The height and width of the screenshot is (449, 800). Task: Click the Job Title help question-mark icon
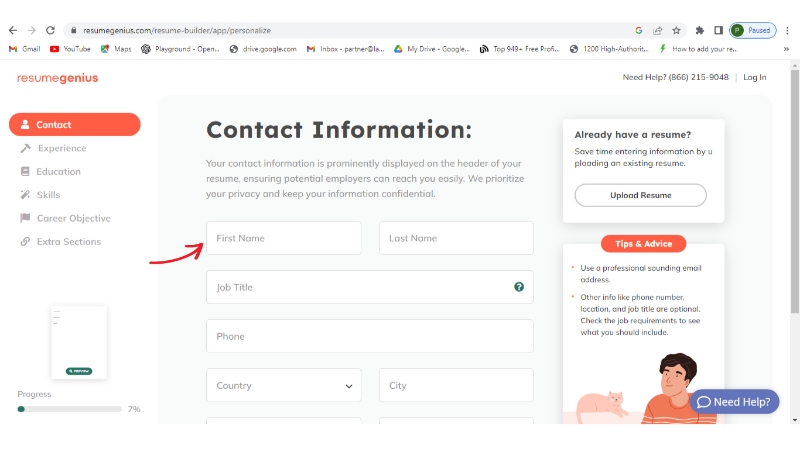click(x=519, y=287)
